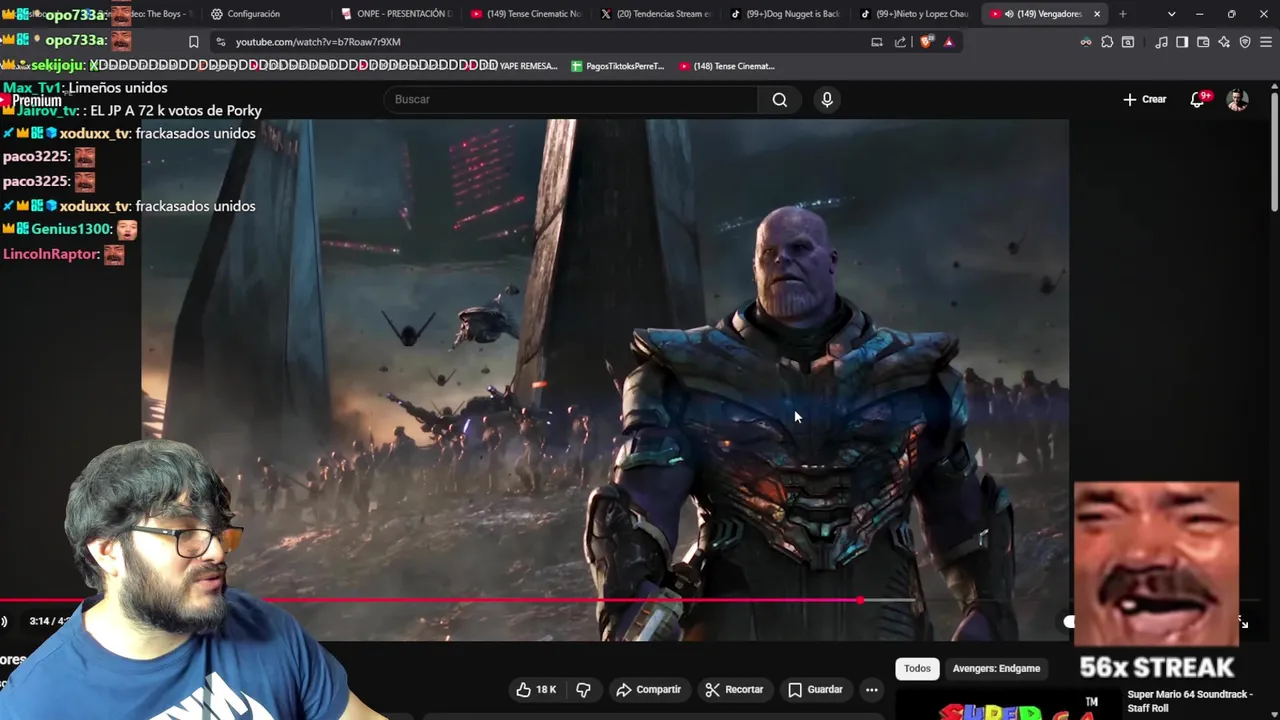Expand the tab search dropdown arrow
The image size is (1280, 720).
coord(1171,14)
